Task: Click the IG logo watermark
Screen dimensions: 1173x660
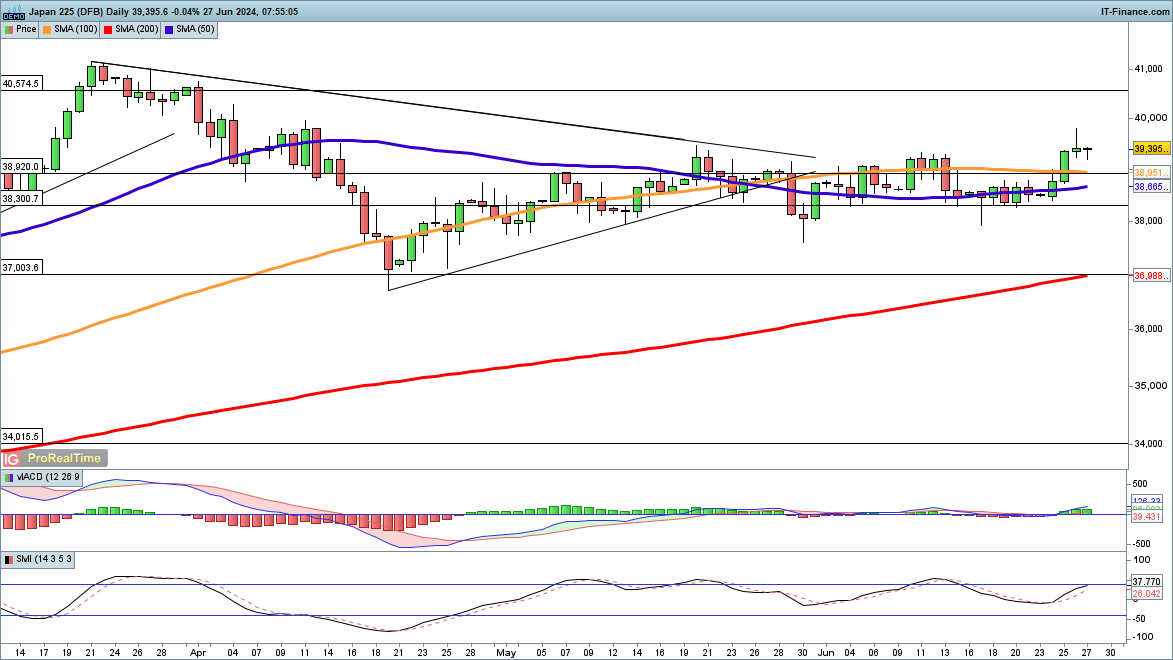Action: pos(12,458)
